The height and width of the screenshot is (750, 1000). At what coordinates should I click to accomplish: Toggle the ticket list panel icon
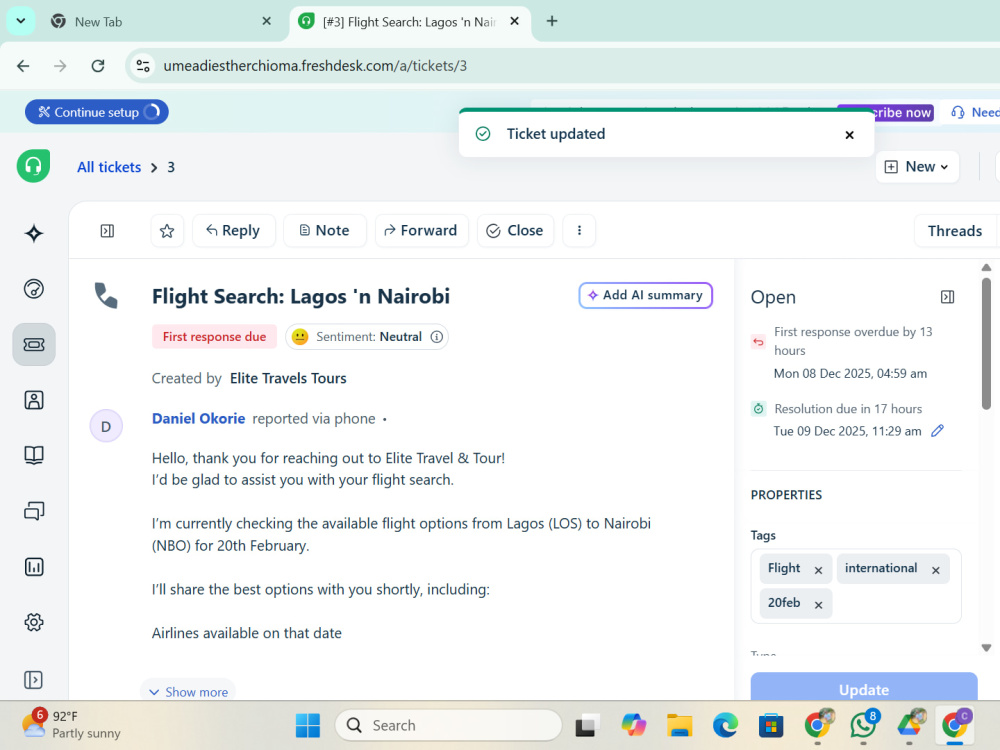[107, 231]
